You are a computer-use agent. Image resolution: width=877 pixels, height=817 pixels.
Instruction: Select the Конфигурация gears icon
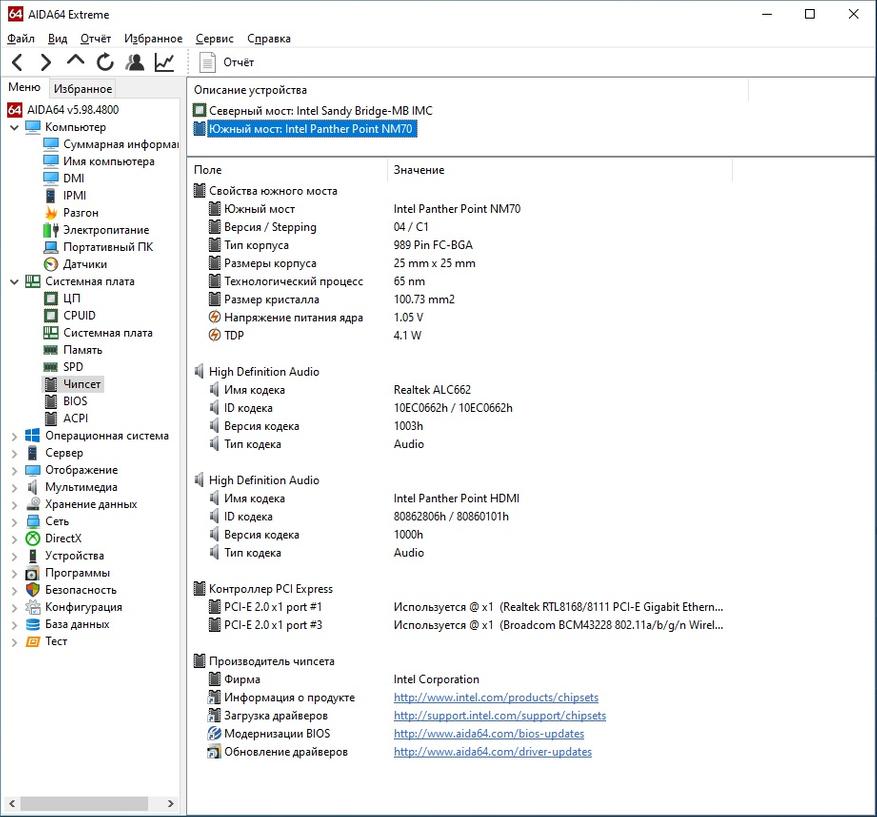tap(33, 607)
